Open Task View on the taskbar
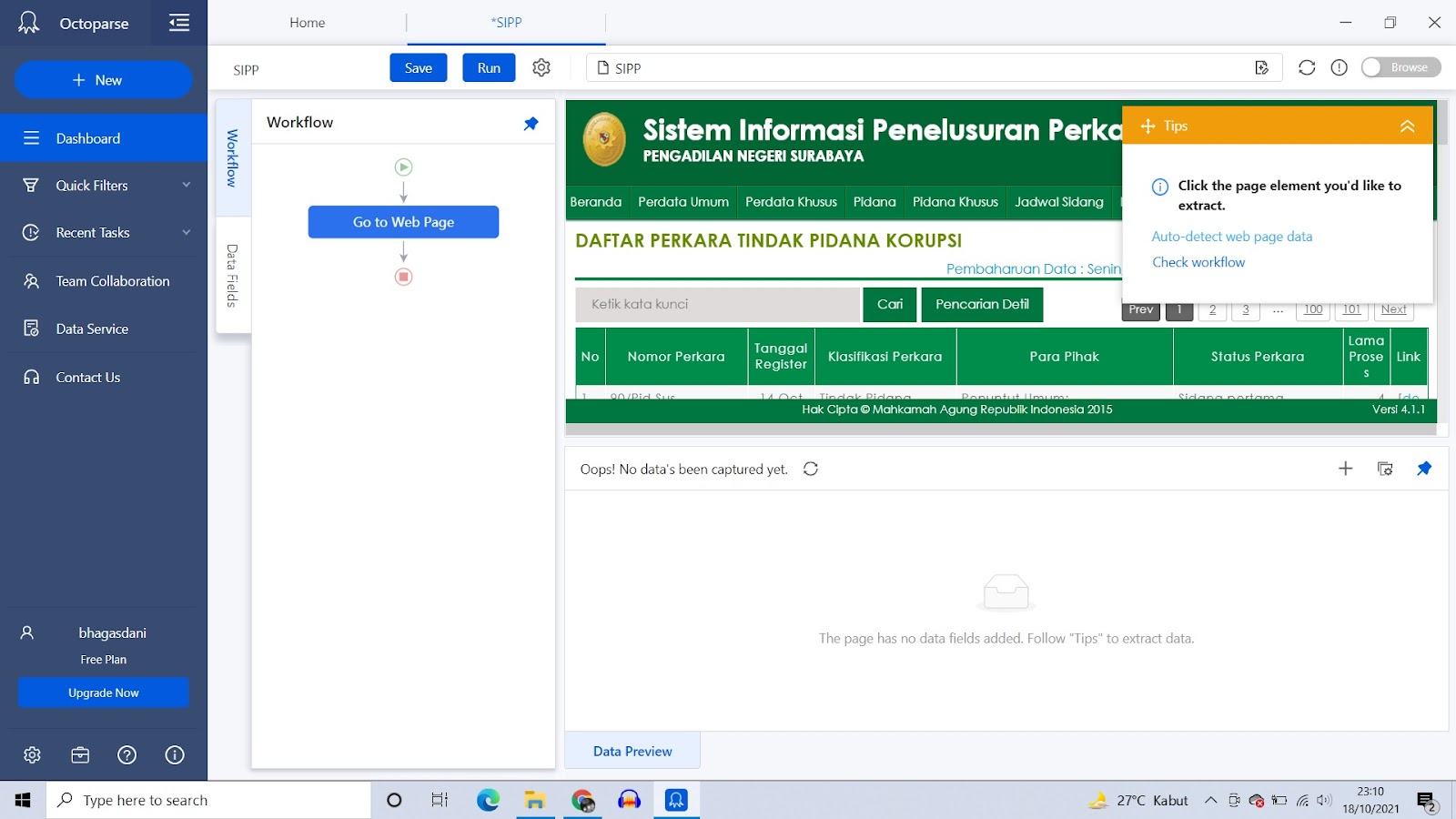1456x819 pixels. coord(440,800)
